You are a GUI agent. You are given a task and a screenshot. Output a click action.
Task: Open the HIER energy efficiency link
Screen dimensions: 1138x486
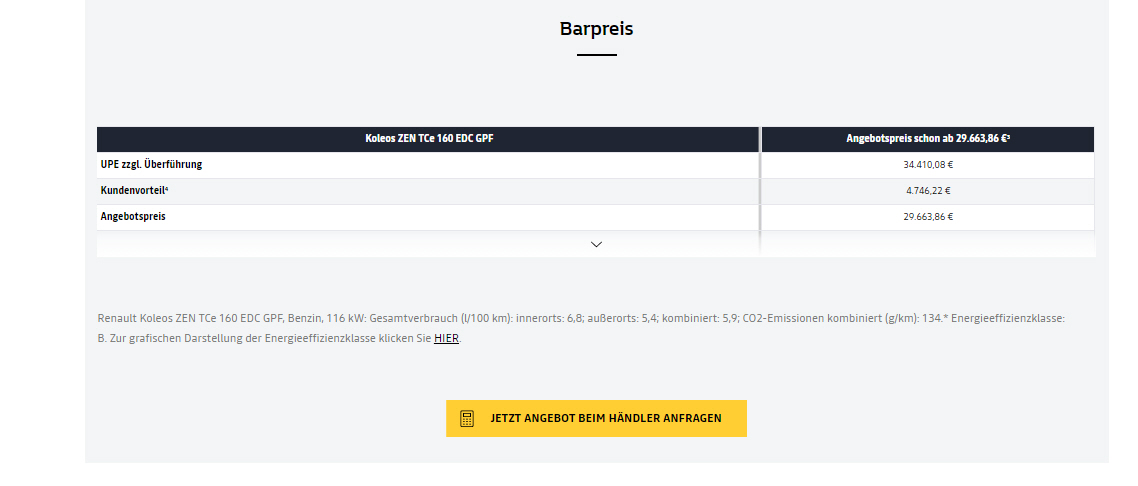446,338
